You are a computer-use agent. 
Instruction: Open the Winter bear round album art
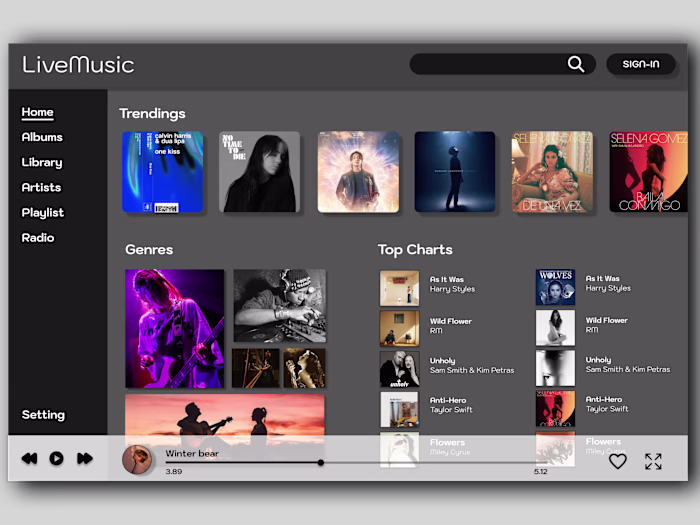[x=137, y=459]
